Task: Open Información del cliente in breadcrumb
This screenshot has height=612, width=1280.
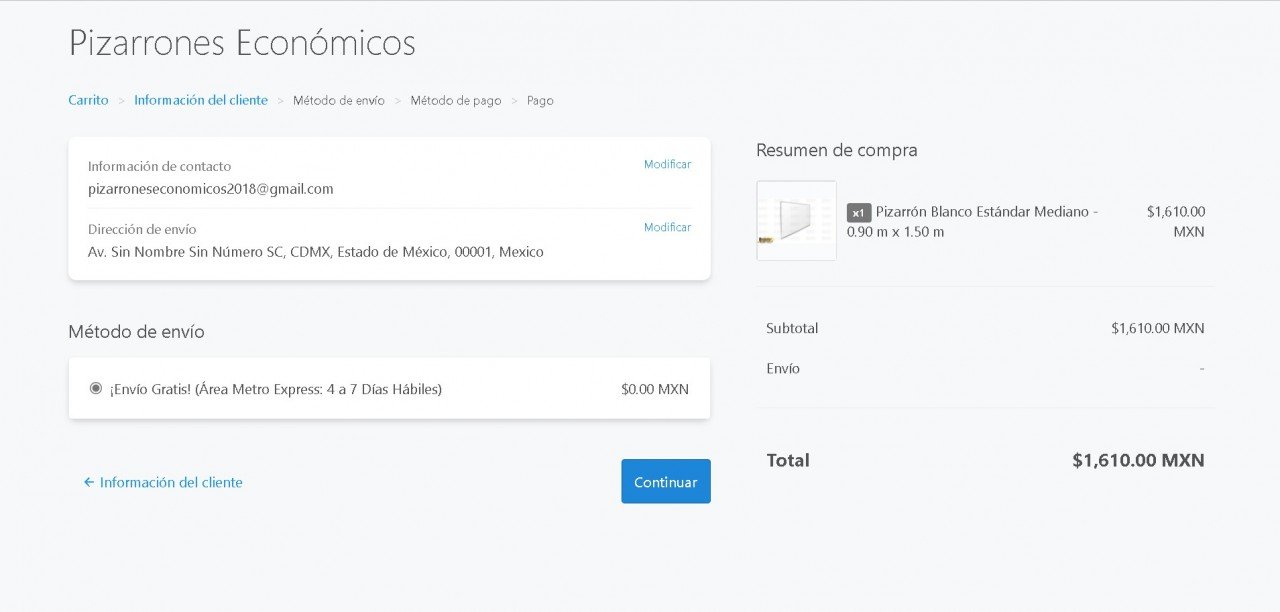Action: [x=201, y=100]
